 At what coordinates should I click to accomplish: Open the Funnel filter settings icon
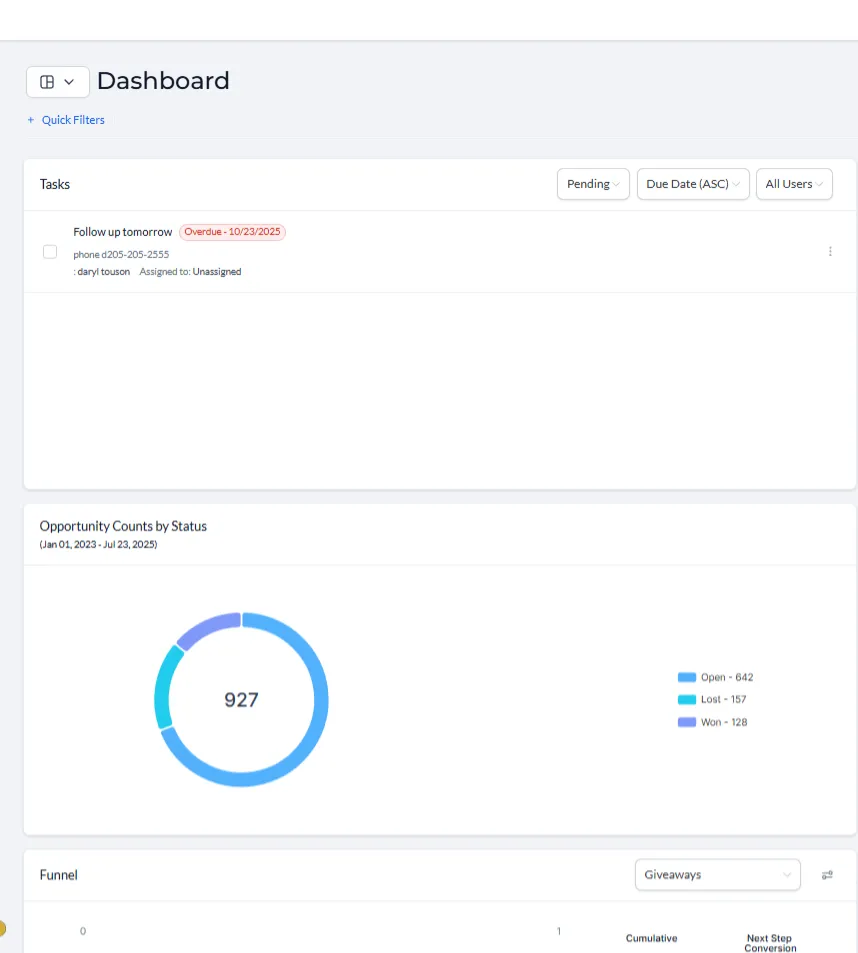tap(827, 875)
